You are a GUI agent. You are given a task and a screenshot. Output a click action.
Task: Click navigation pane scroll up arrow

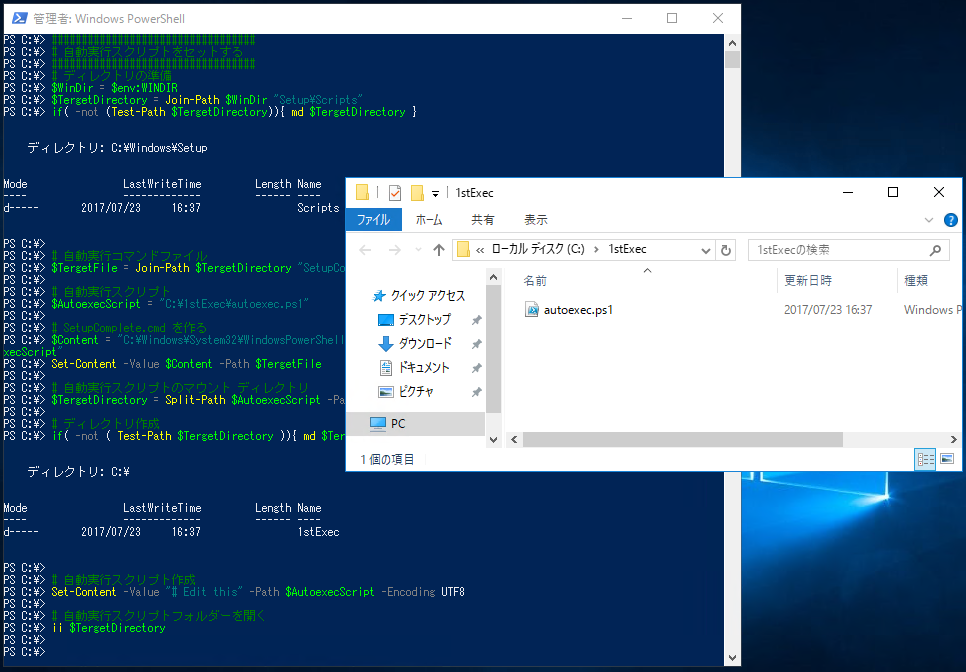coord(493,278)
